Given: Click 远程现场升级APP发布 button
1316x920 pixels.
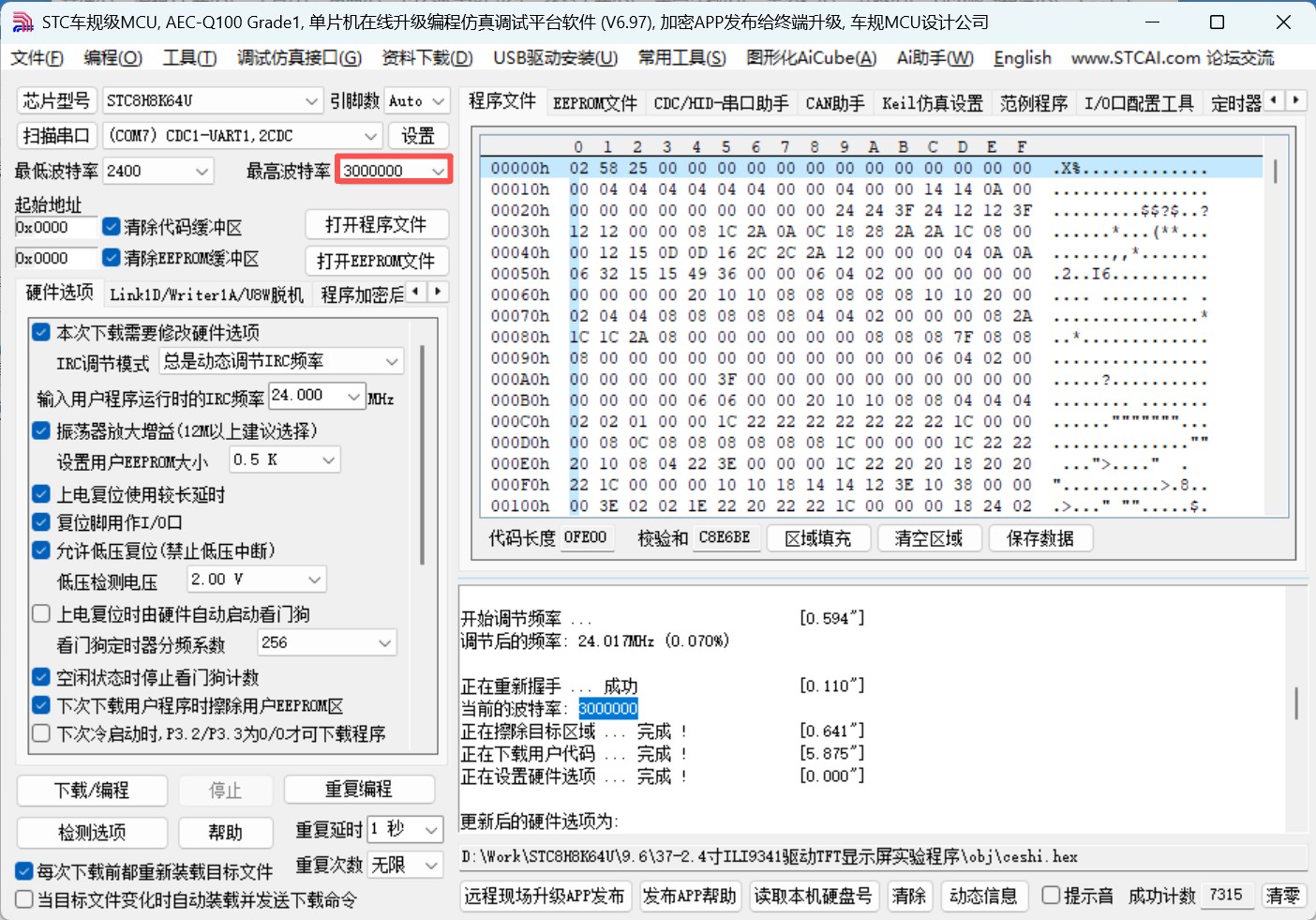Looking at the screenshot, I should 545,896.
